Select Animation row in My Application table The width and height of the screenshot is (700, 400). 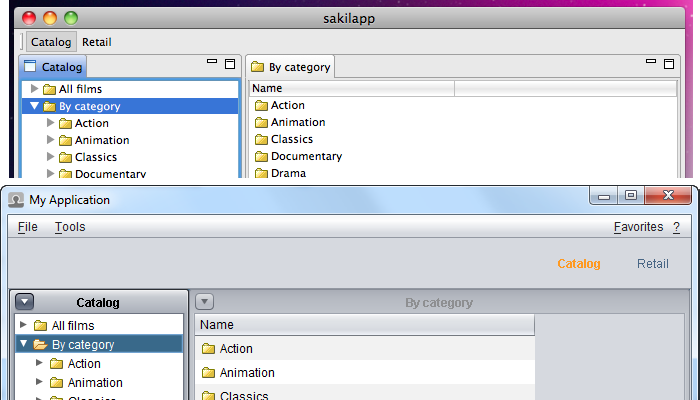coord(365,372)
